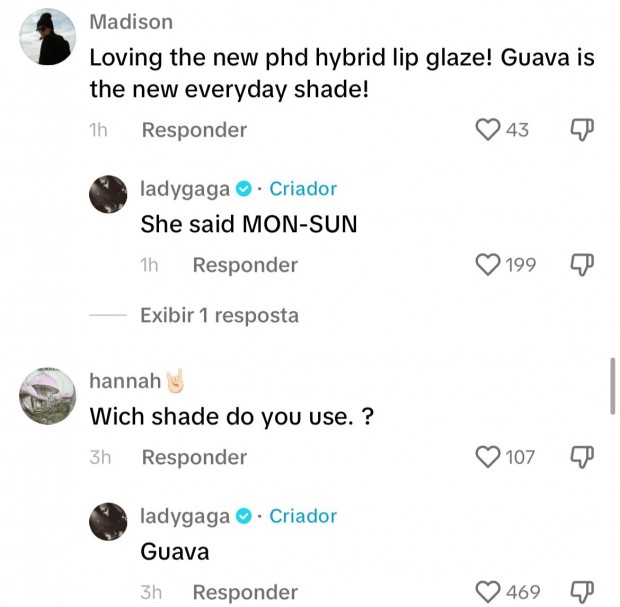Screen dimensions: 620x607
Task: Reply to ladygaga's Guava comment
Action: [x=245, y=592]
